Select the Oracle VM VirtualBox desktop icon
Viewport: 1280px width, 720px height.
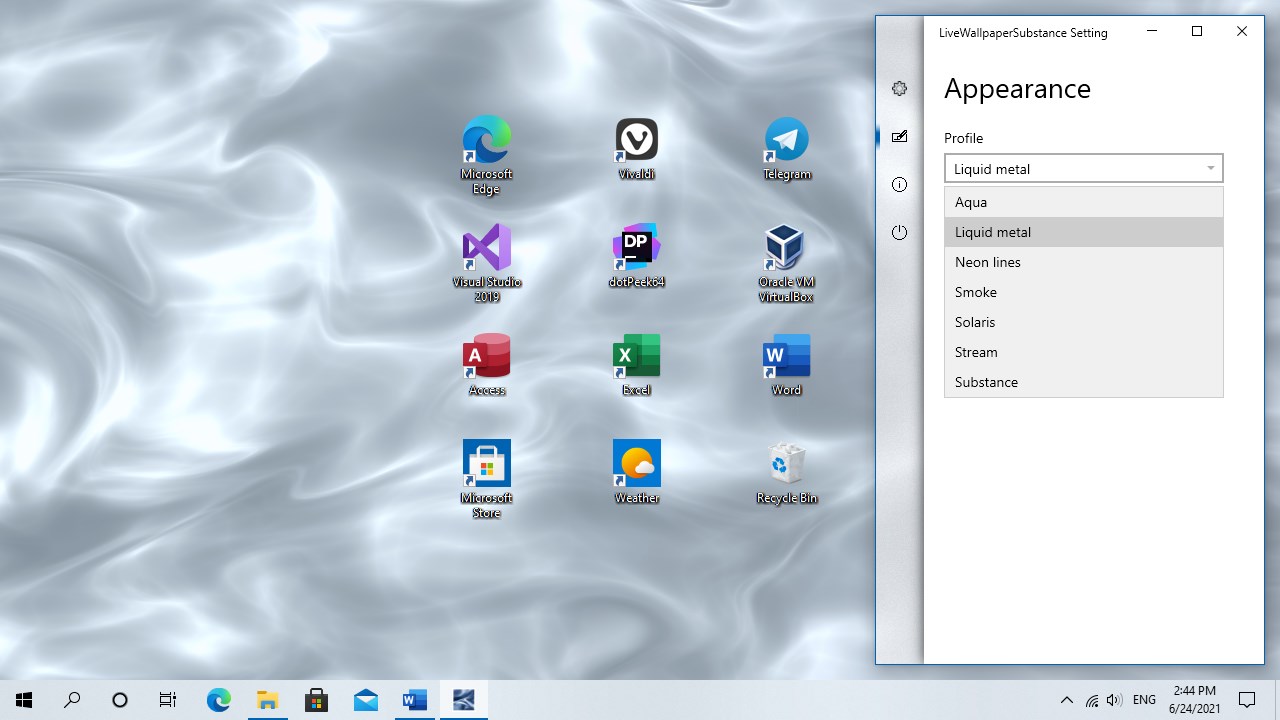tap(786, 263)
